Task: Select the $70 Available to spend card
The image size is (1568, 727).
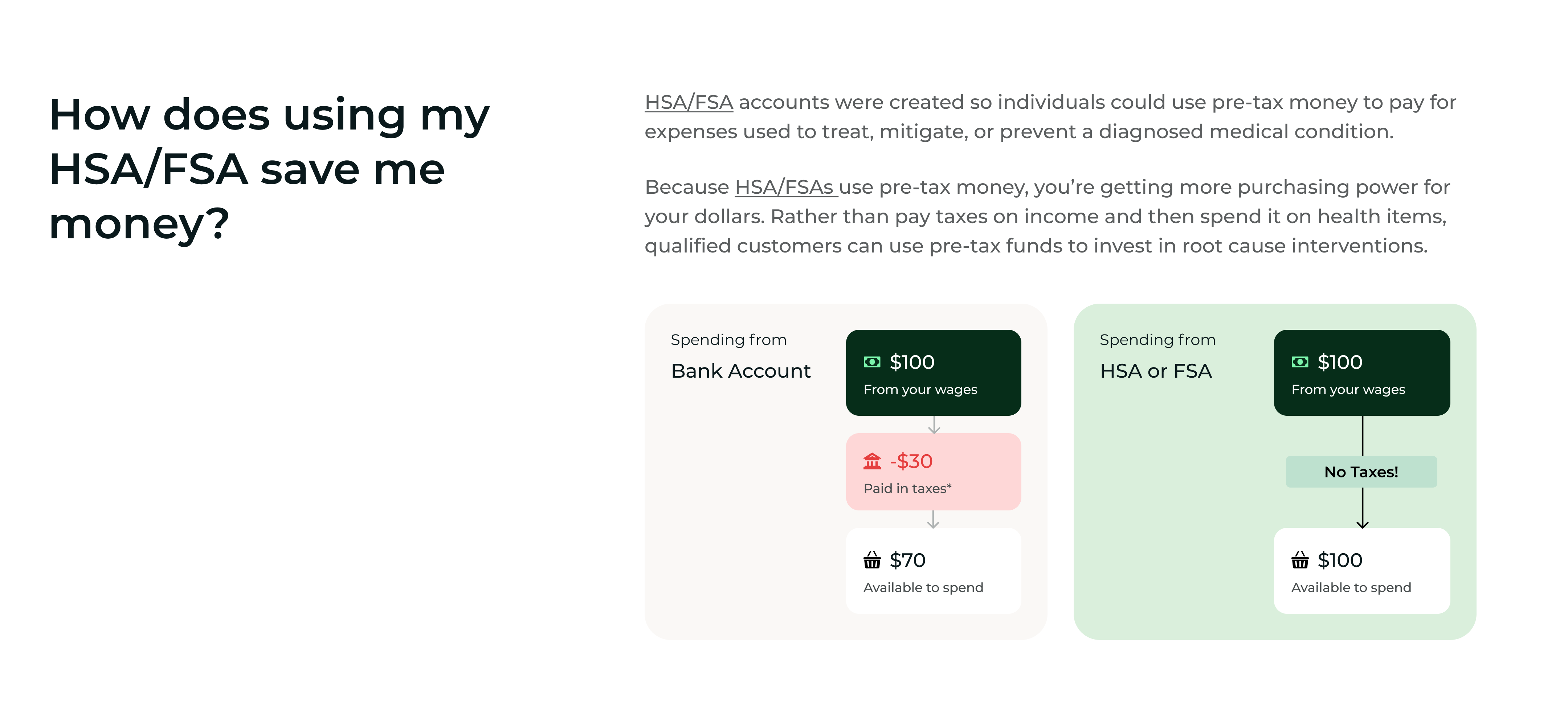Action: click(x=933, y=571)
